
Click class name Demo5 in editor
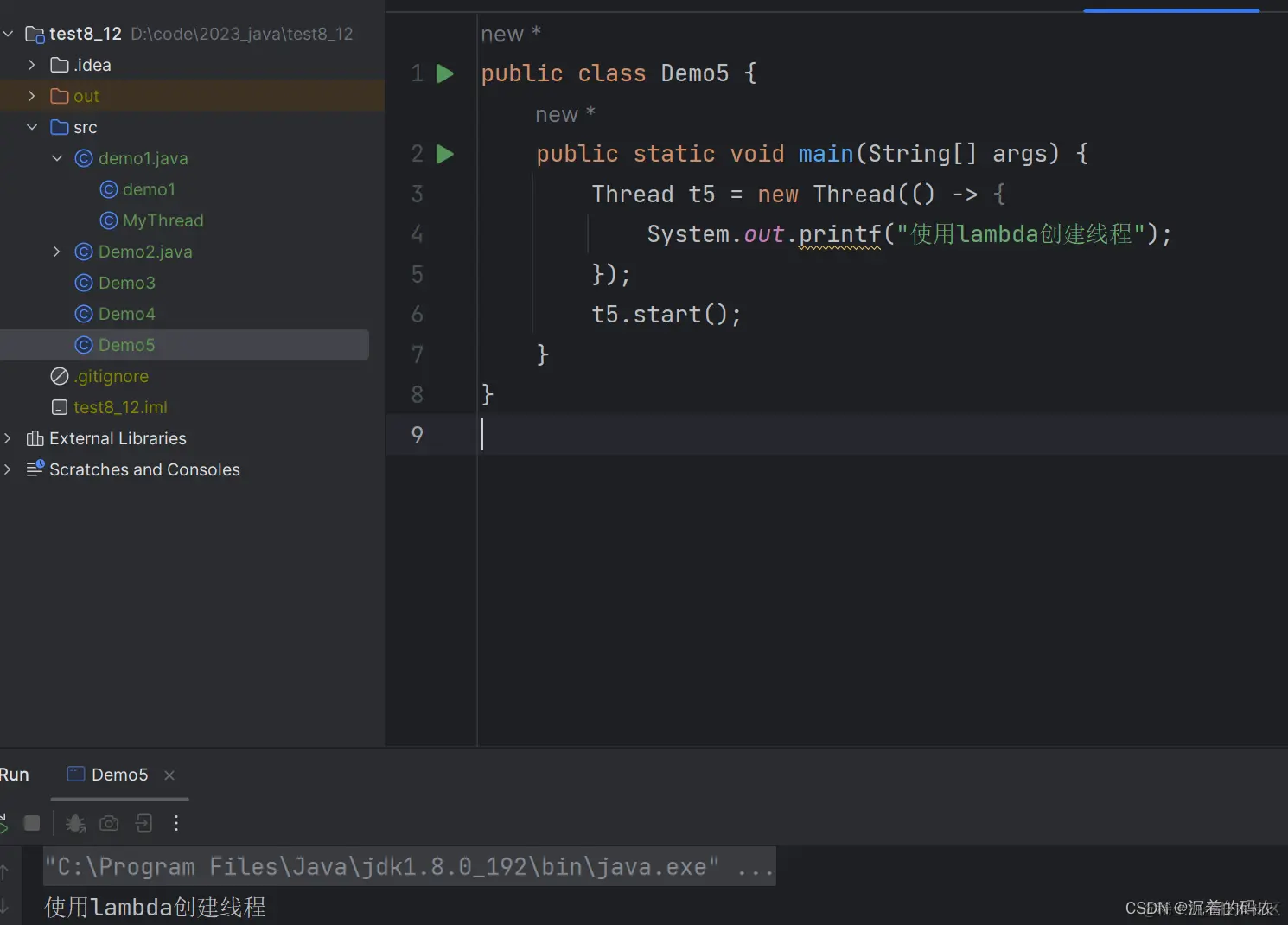click(695, 73)
